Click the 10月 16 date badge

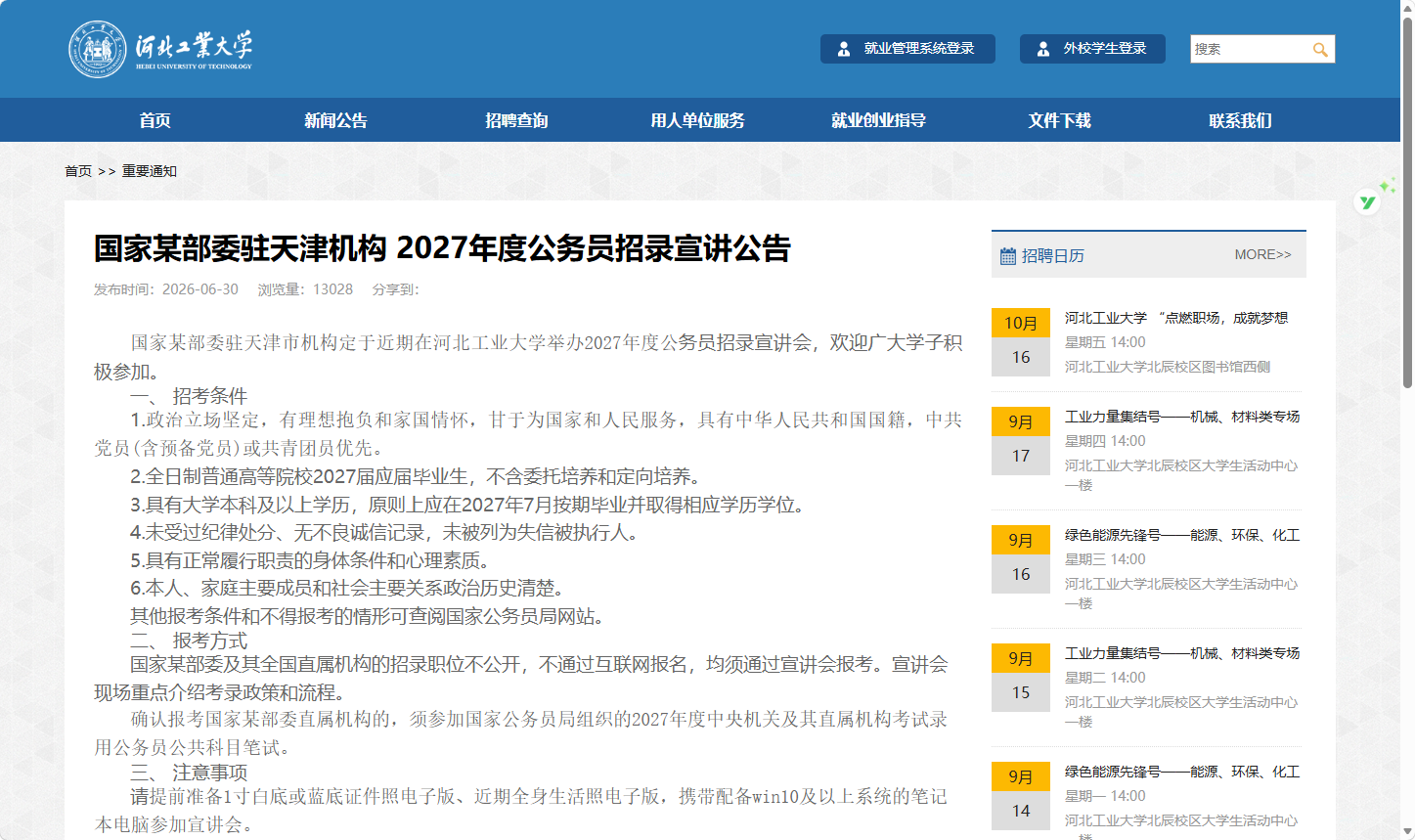(x=1021, y=342)
